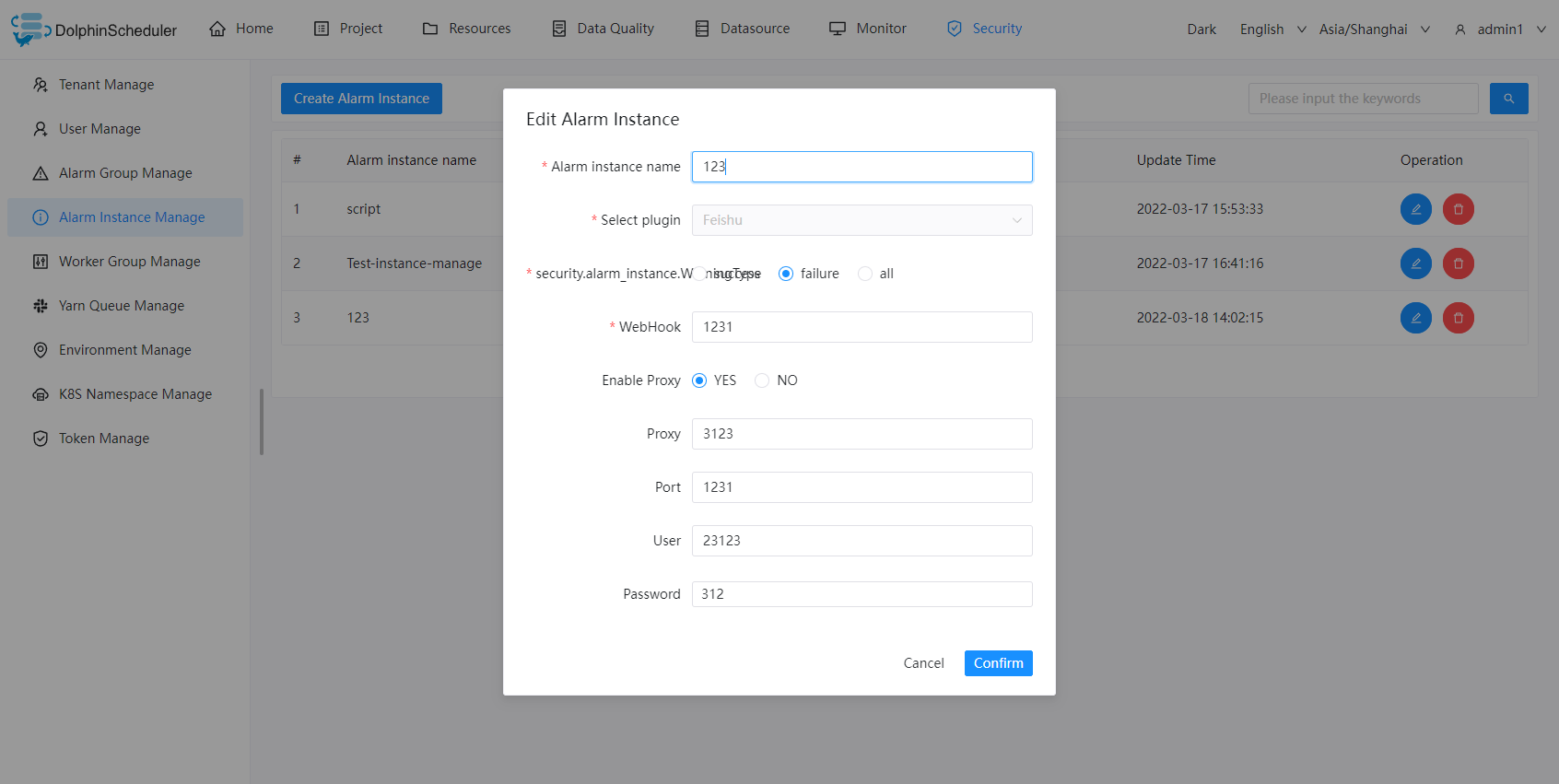Open the Data Quality menu

pyautogui.click(x=603, y=29)
